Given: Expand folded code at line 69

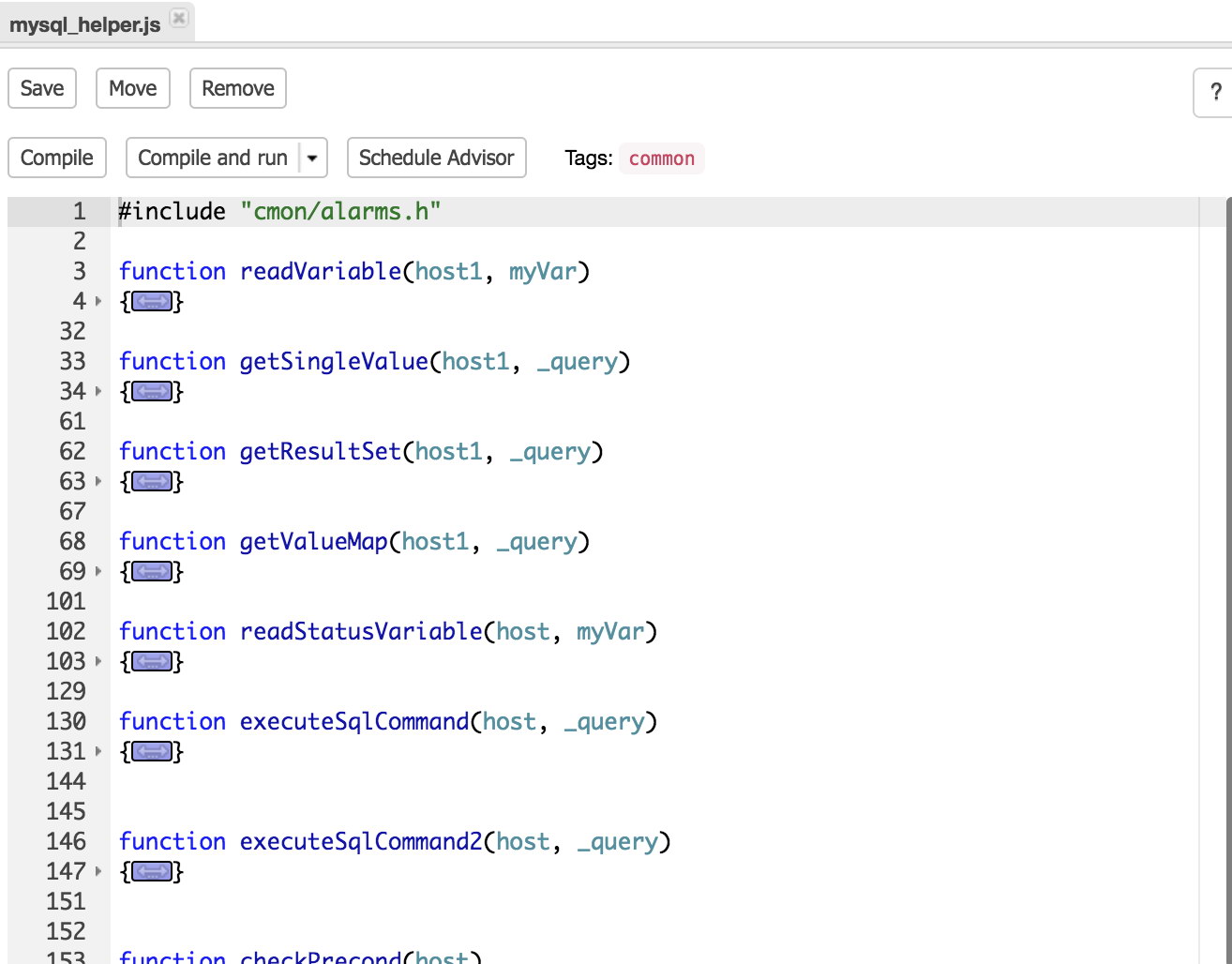Looking at the screenshot, I should coord(98,571).
